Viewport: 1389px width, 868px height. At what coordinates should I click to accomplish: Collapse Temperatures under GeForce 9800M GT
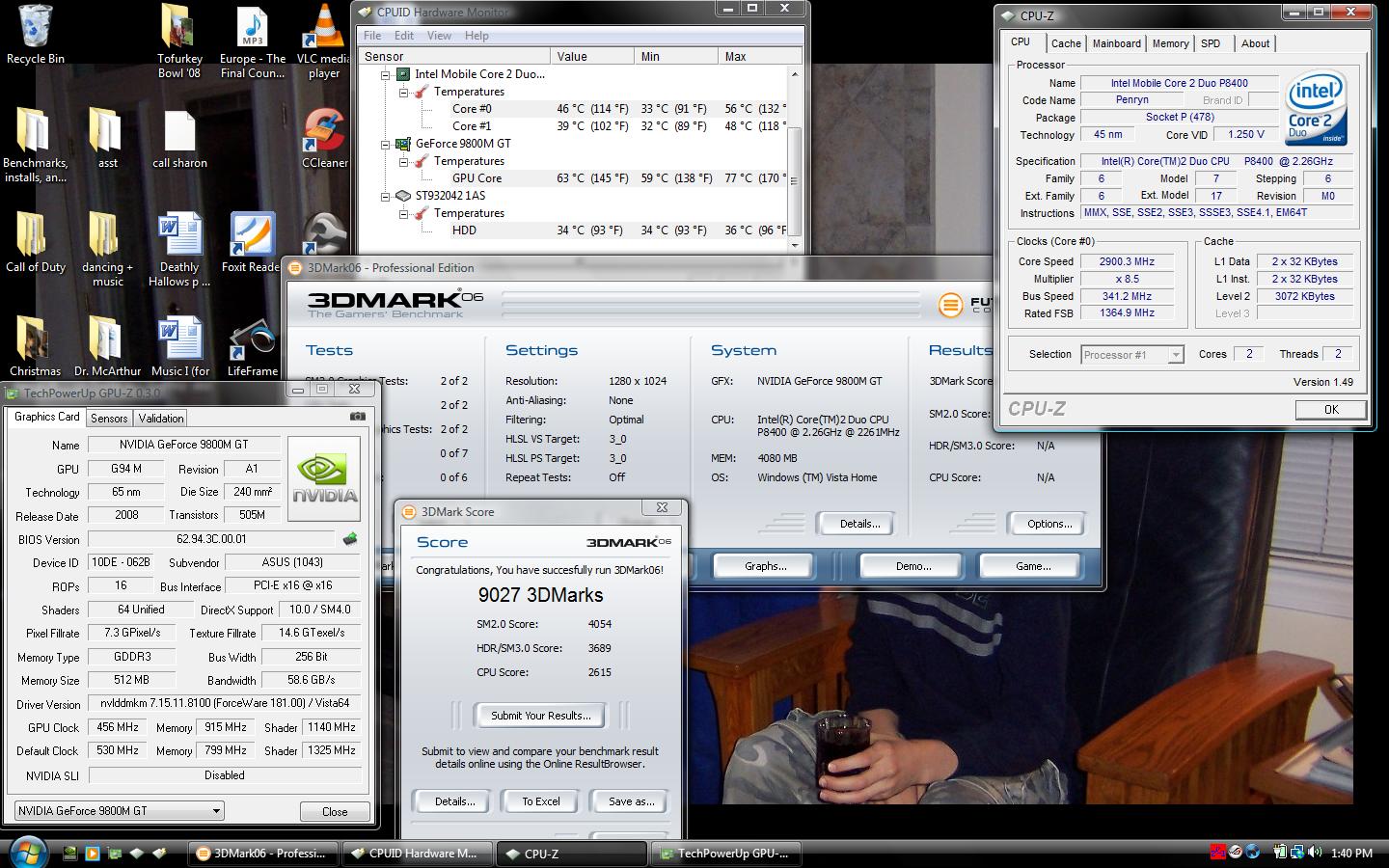coord(404,161)
